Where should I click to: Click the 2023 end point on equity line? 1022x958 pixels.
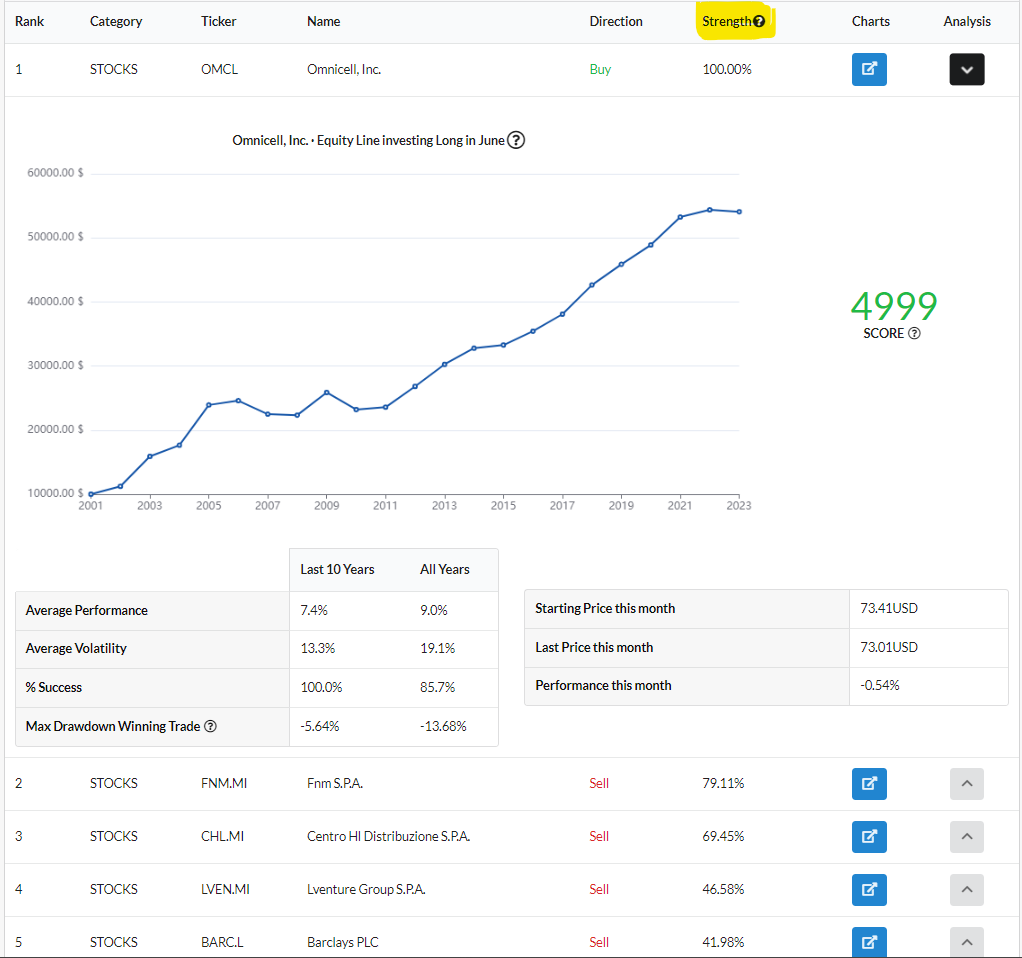point(739,212)
